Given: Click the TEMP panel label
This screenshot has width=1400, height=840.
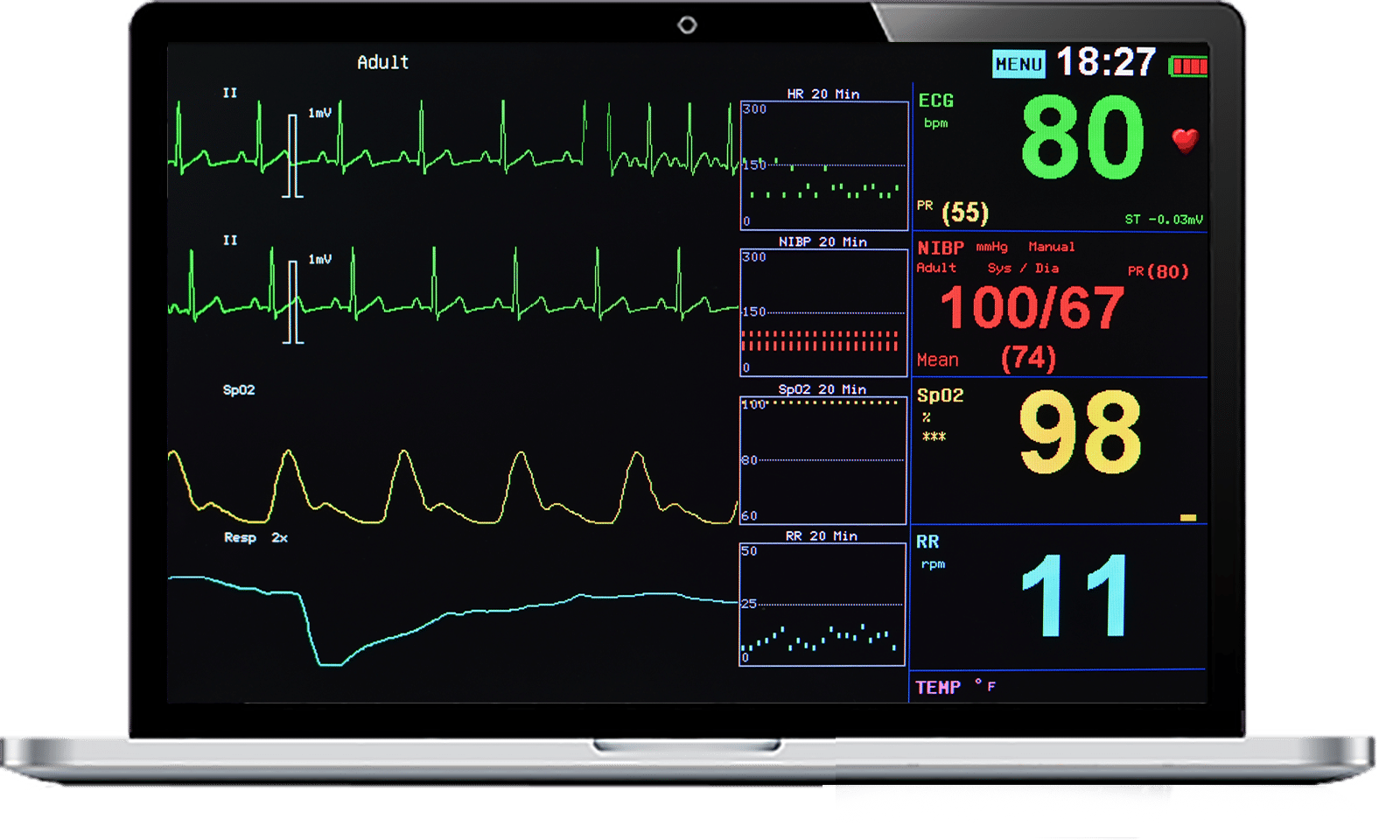Looking at the screenshot, I should (x=938, y=688).
